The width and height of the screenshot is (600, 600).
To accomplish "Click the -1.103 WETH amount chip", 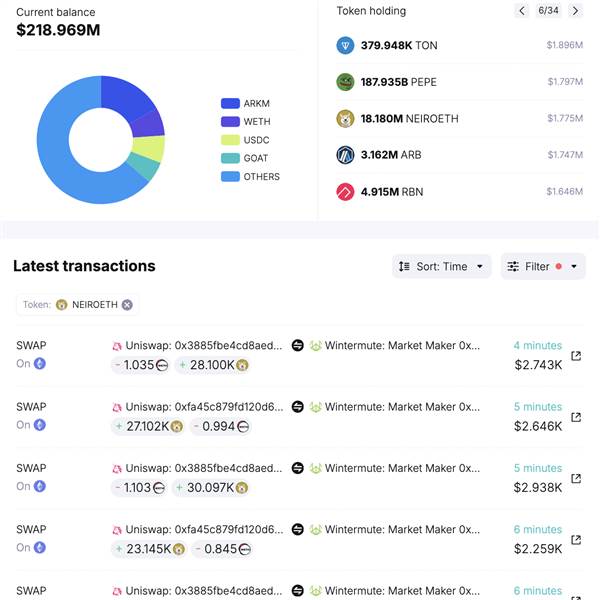I will click(140, 488).
